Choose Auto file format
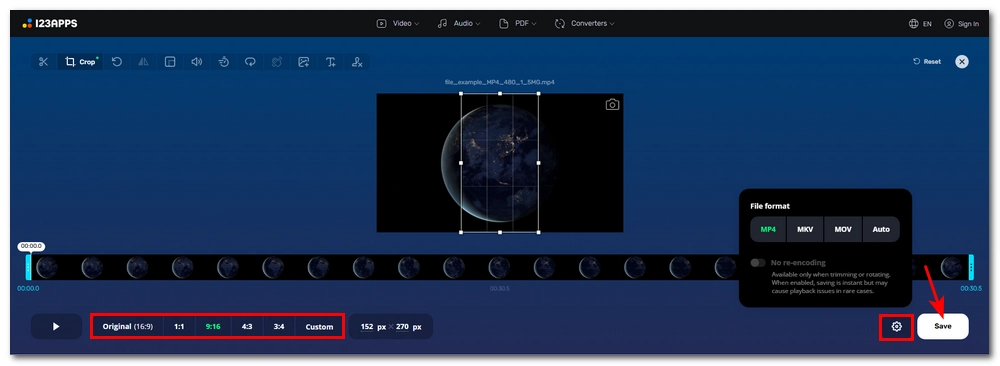The width and height of the screenshot is (1000, 366). pos(881,230)
